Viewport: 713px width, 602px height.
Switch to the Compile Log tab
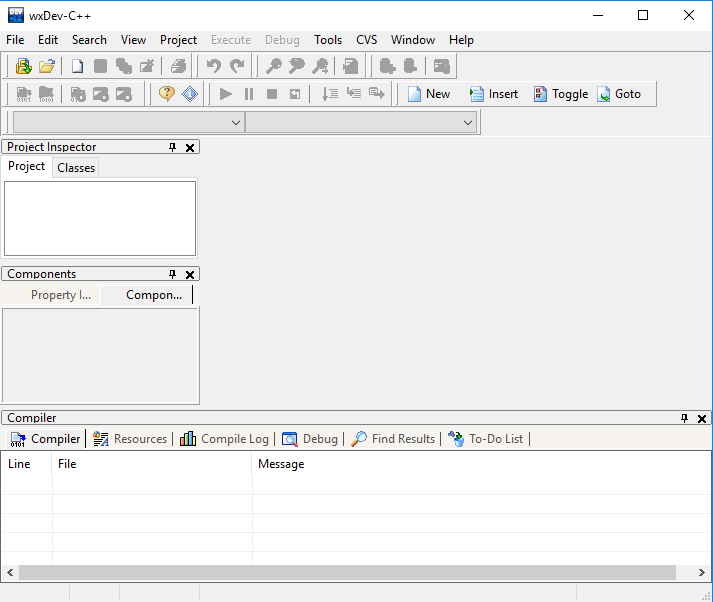point(224,439)
